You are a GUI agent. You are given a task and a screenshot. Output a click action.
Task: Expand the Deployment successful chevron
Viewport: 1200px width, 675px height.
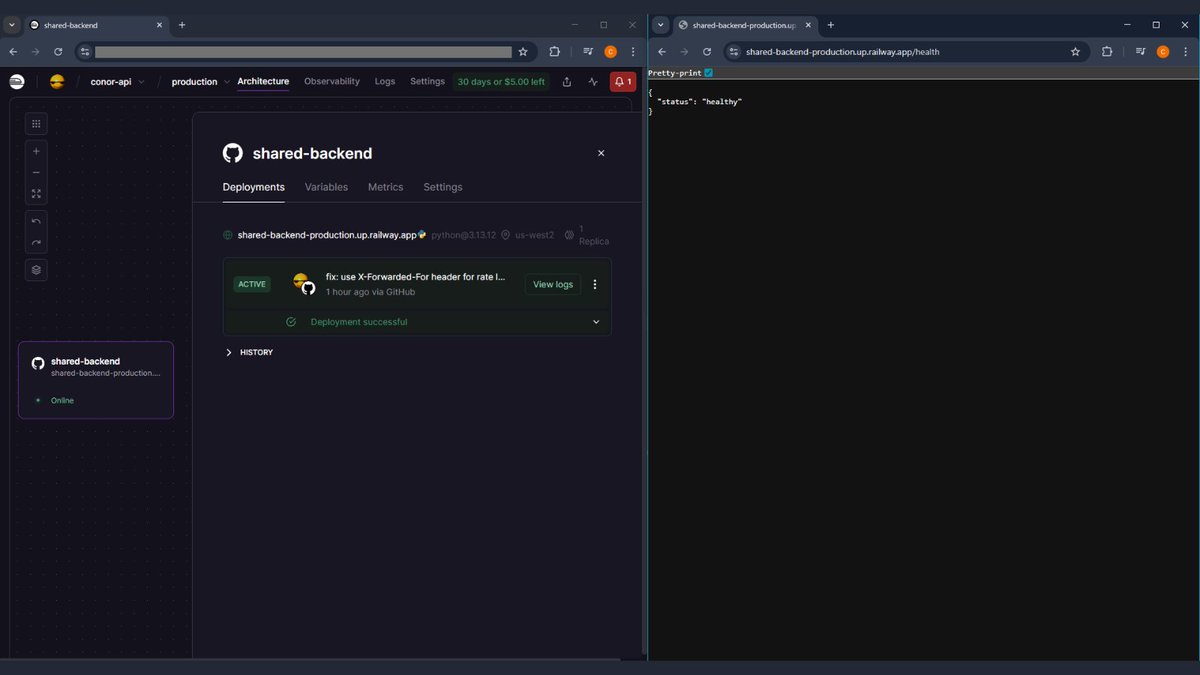(x=596, y=322)
